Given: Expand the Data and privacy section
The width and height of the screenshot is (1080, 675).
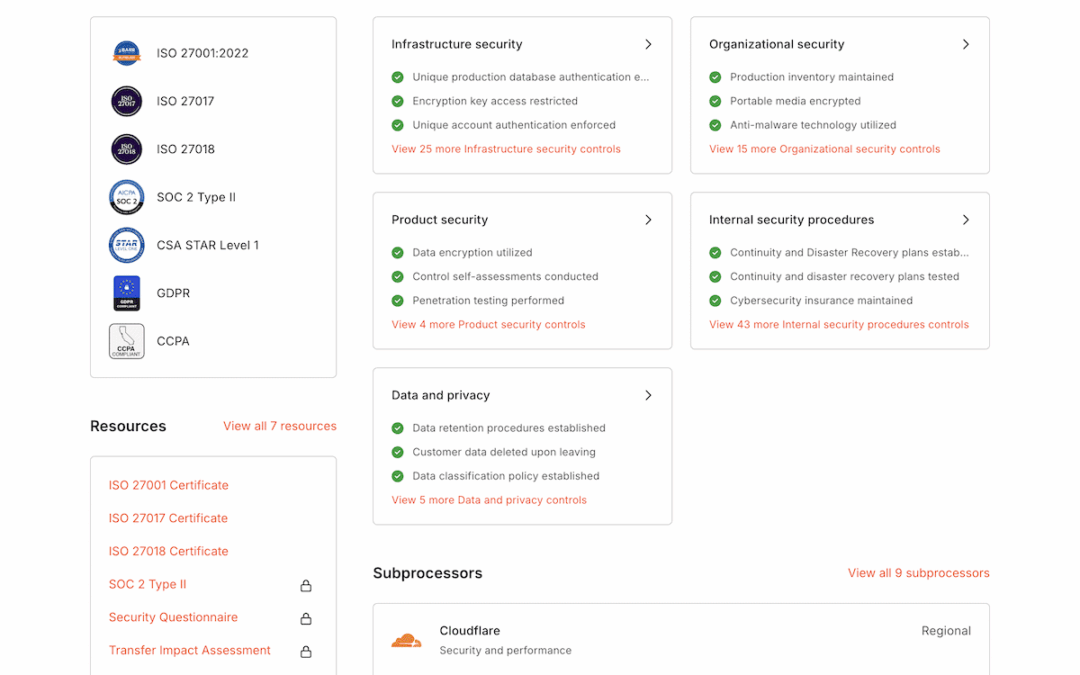Looking at the screenshot, I should click(x=648, y=395).
